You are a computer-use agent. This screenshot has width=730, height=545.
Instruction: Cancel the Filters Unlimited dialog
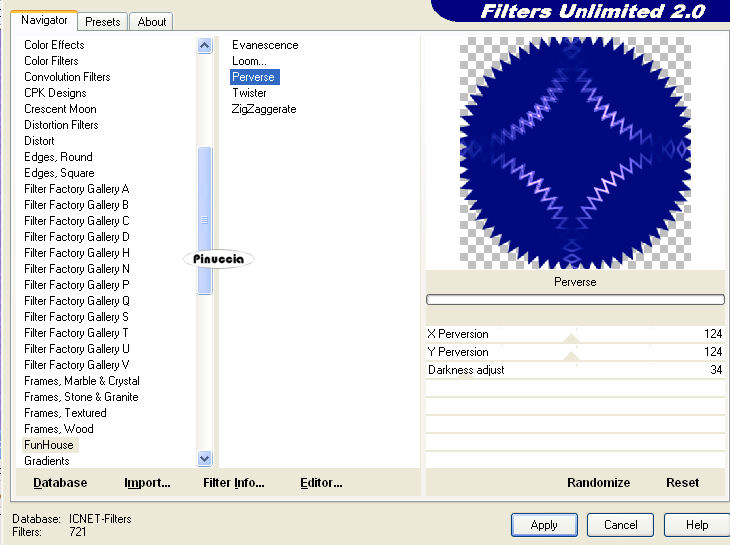(x=620, y=525)
